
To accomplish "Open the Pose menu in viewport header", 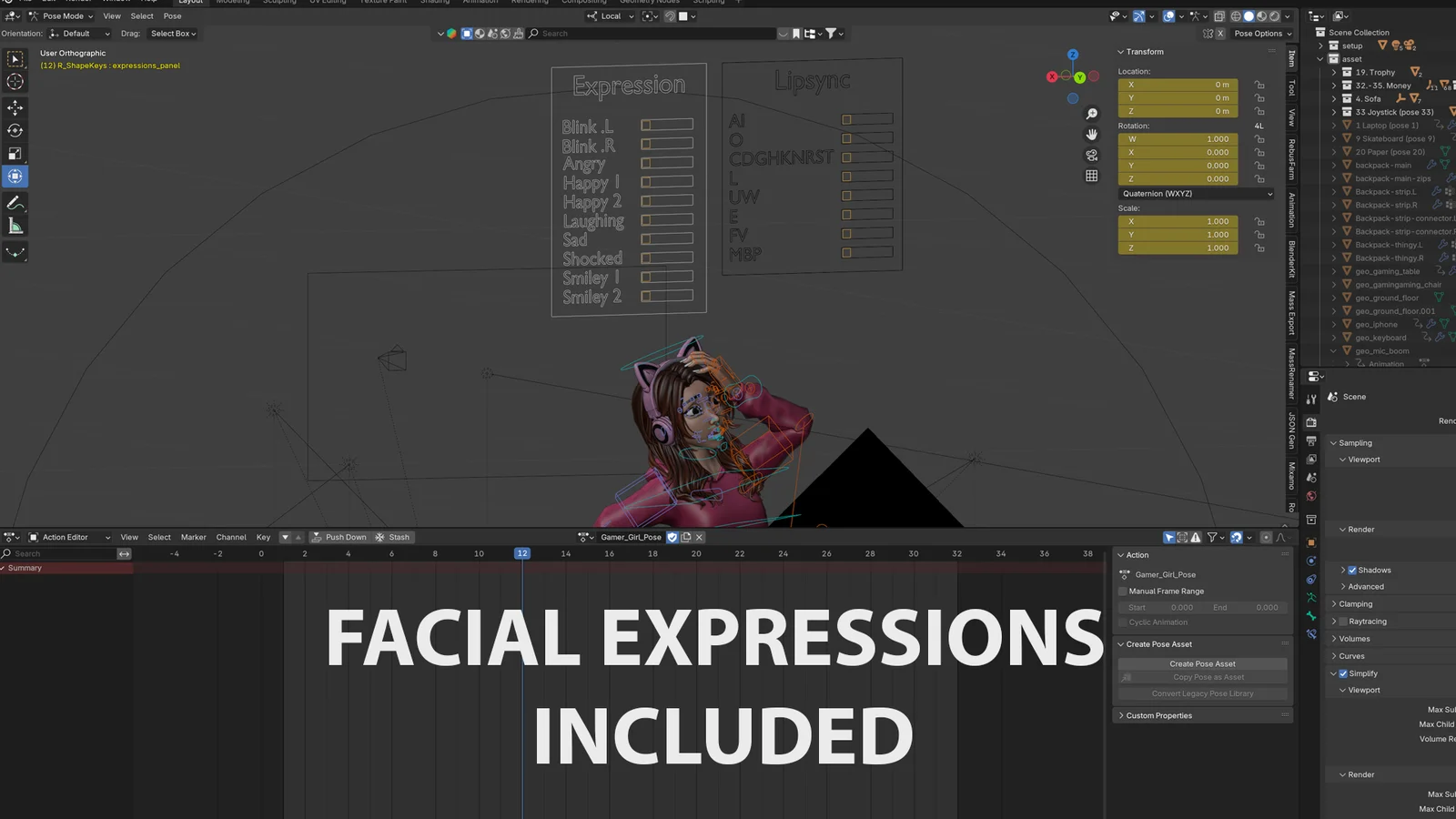I will coord(172,15).
